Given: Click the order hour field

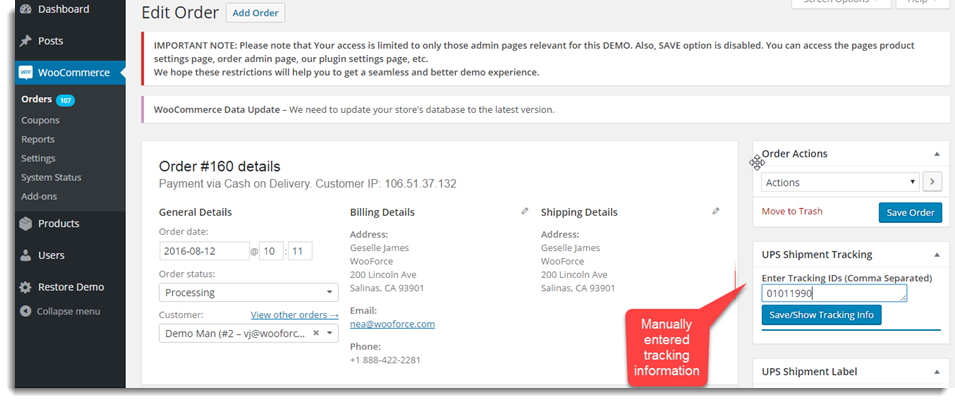Looking at the screenshot, I should pyautogui.click(x=271, y=251).
